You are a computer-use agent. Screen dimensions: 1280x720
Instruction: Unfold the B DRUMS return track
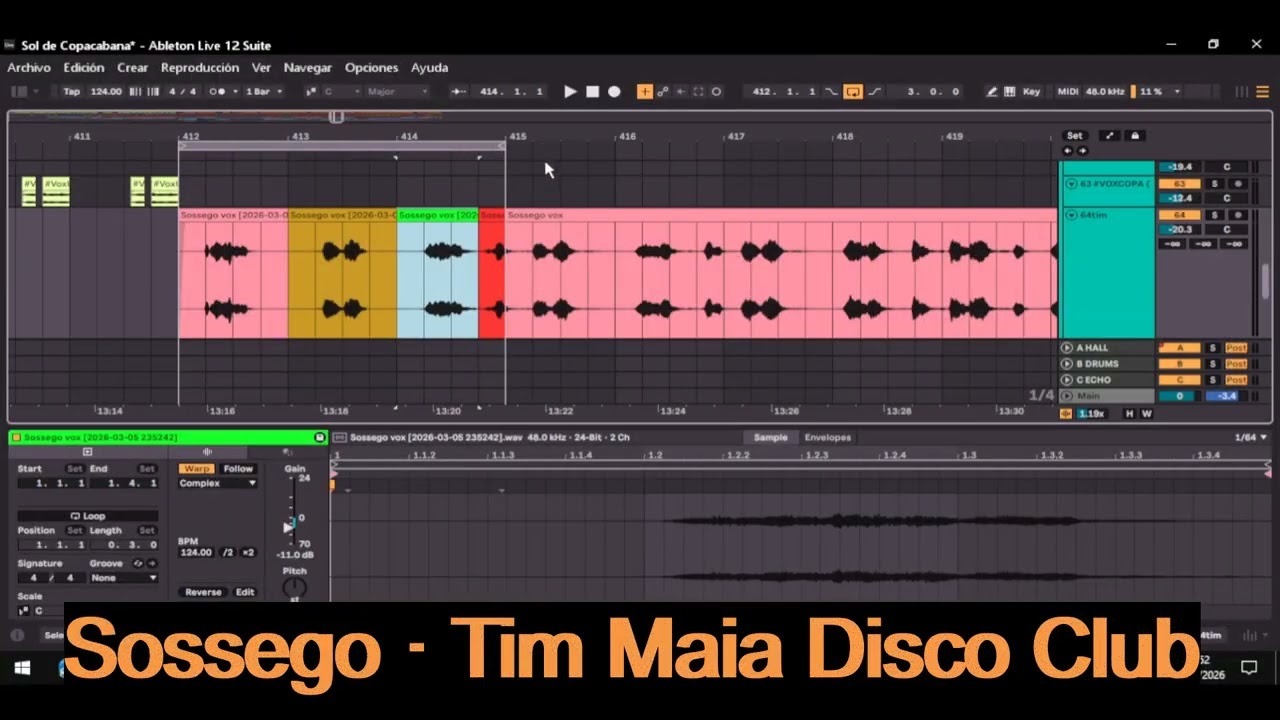coord(1067,364)
